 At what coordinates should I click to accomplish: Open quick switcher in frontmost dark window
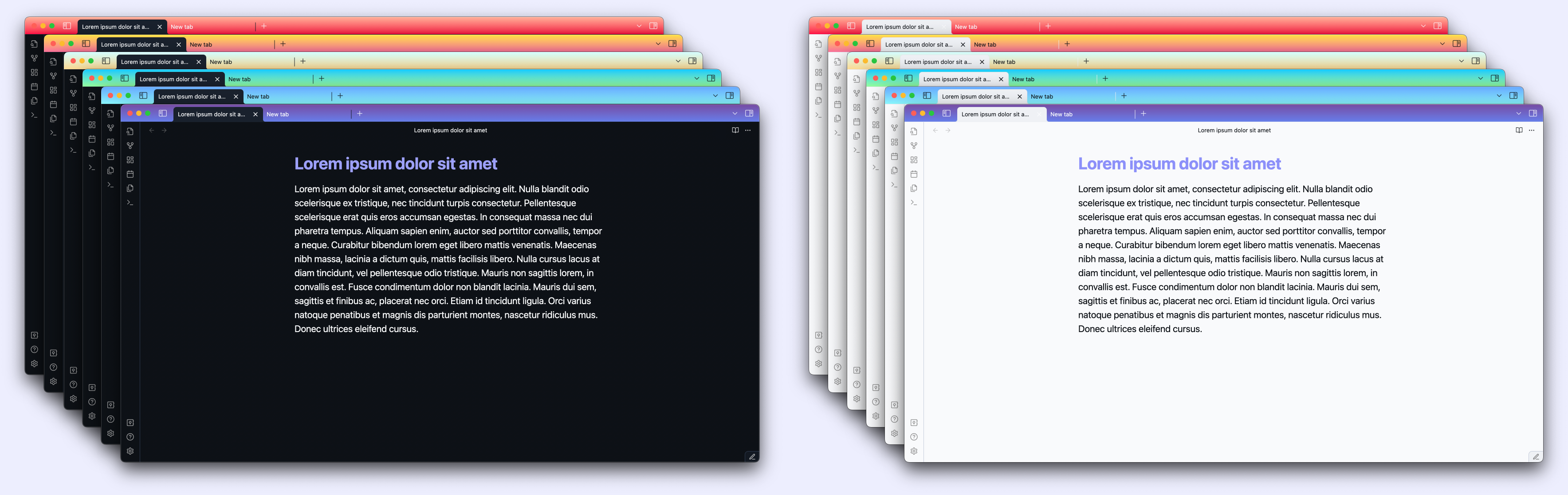[x=130, y=131]
